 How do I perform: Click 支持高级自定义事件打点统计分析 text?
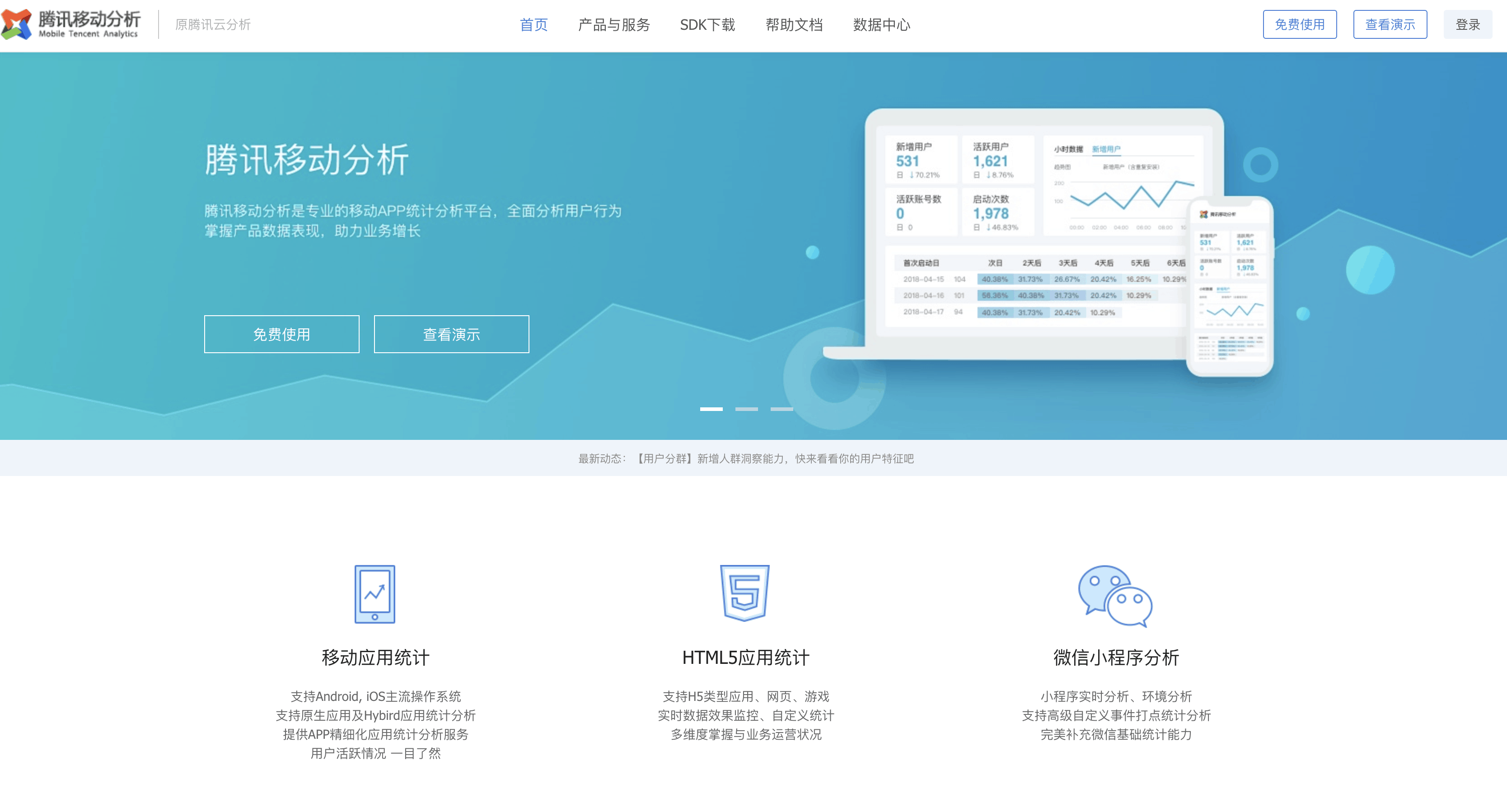point(1116,715)
